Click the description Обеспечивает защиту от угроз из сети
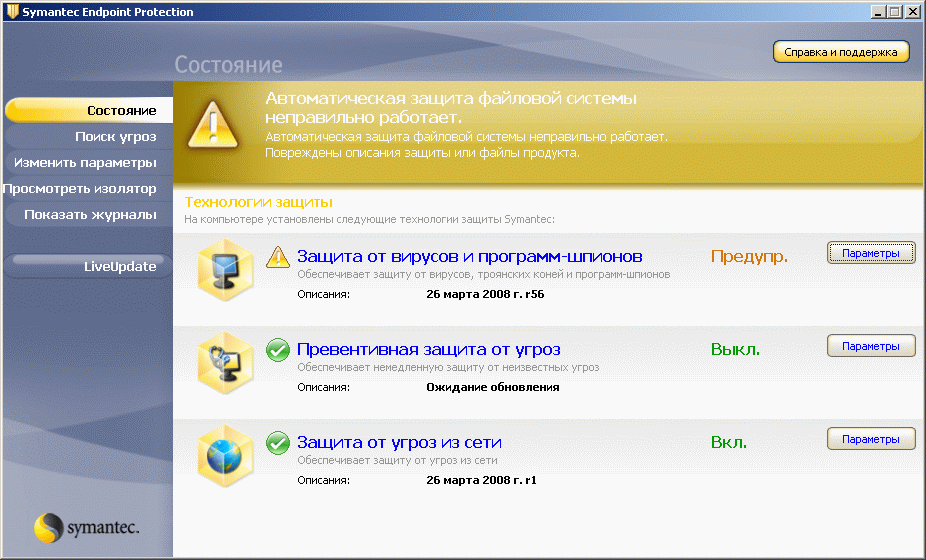Image resolution: width=926 pixels, height=560 pixels. (397, 460)
